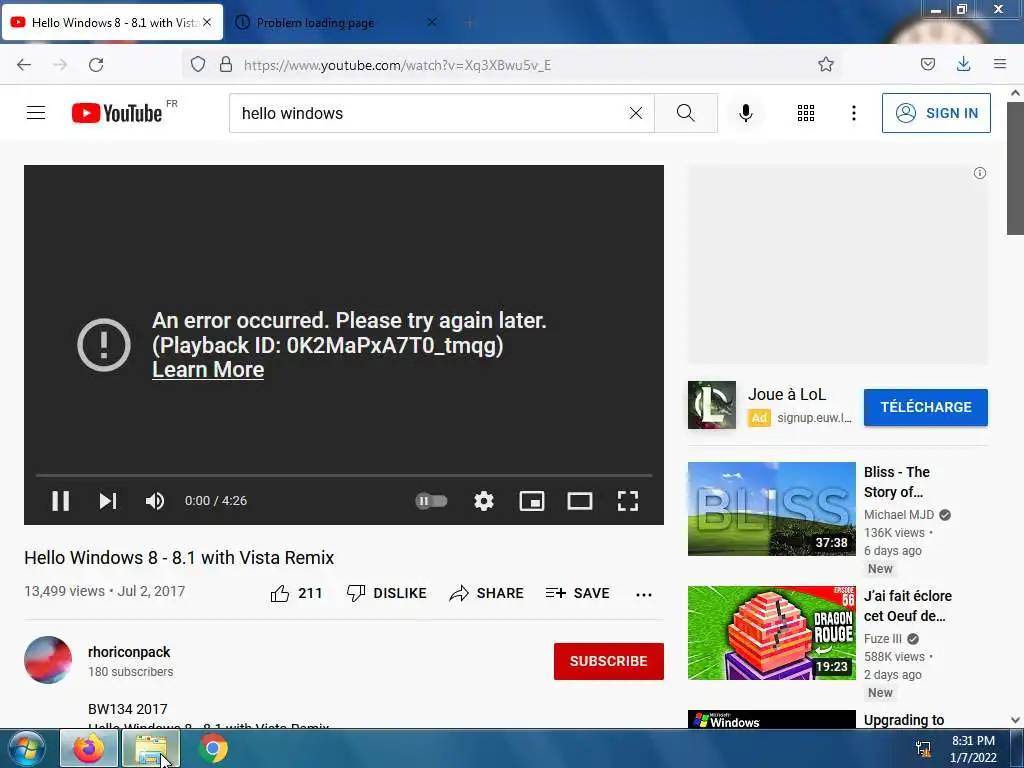
Task: Pause the video
Action: click(x=61, y=501)
